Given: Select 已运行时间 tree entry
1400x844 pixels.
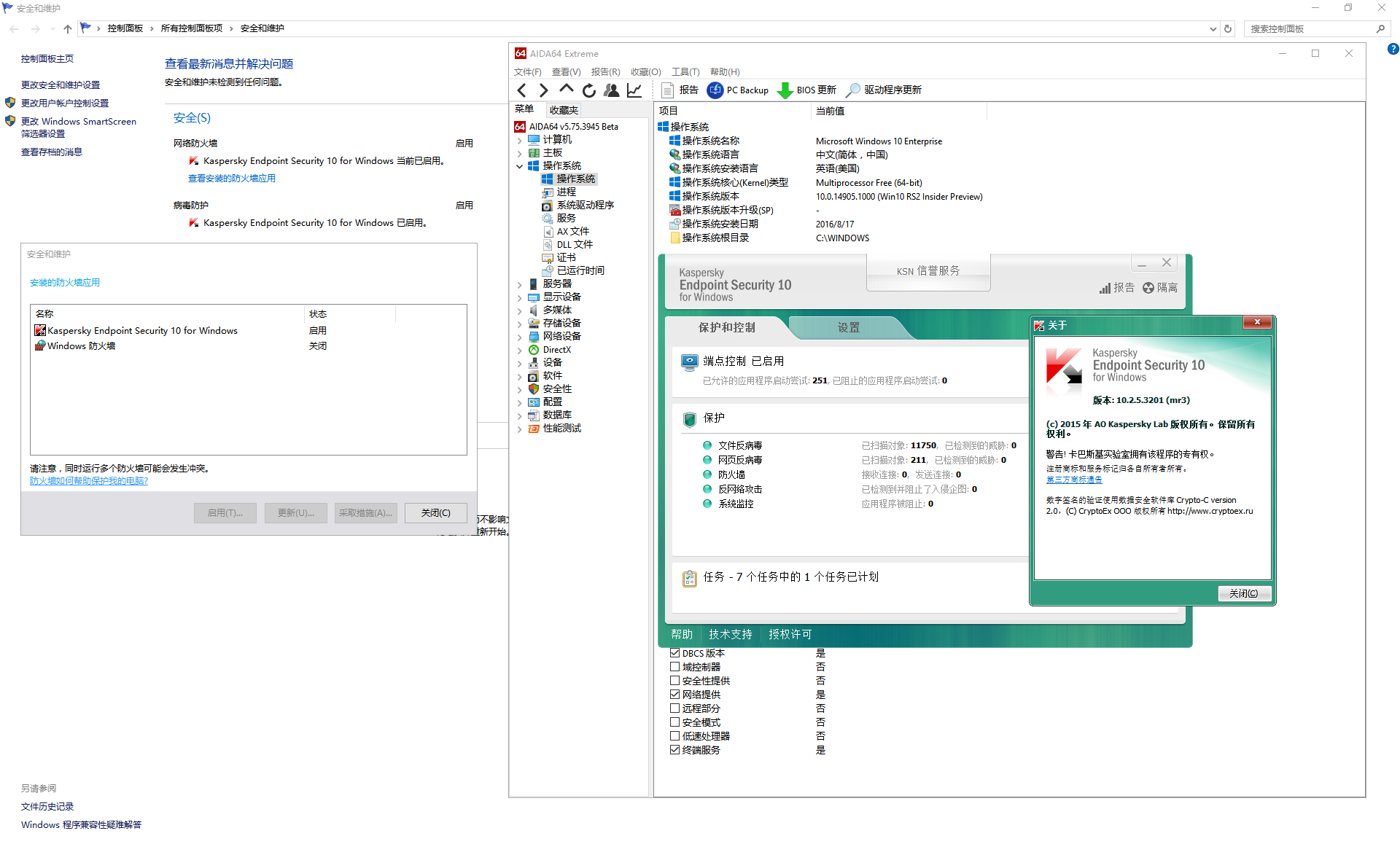Looking at the screenshot, I should pos(580,270).
